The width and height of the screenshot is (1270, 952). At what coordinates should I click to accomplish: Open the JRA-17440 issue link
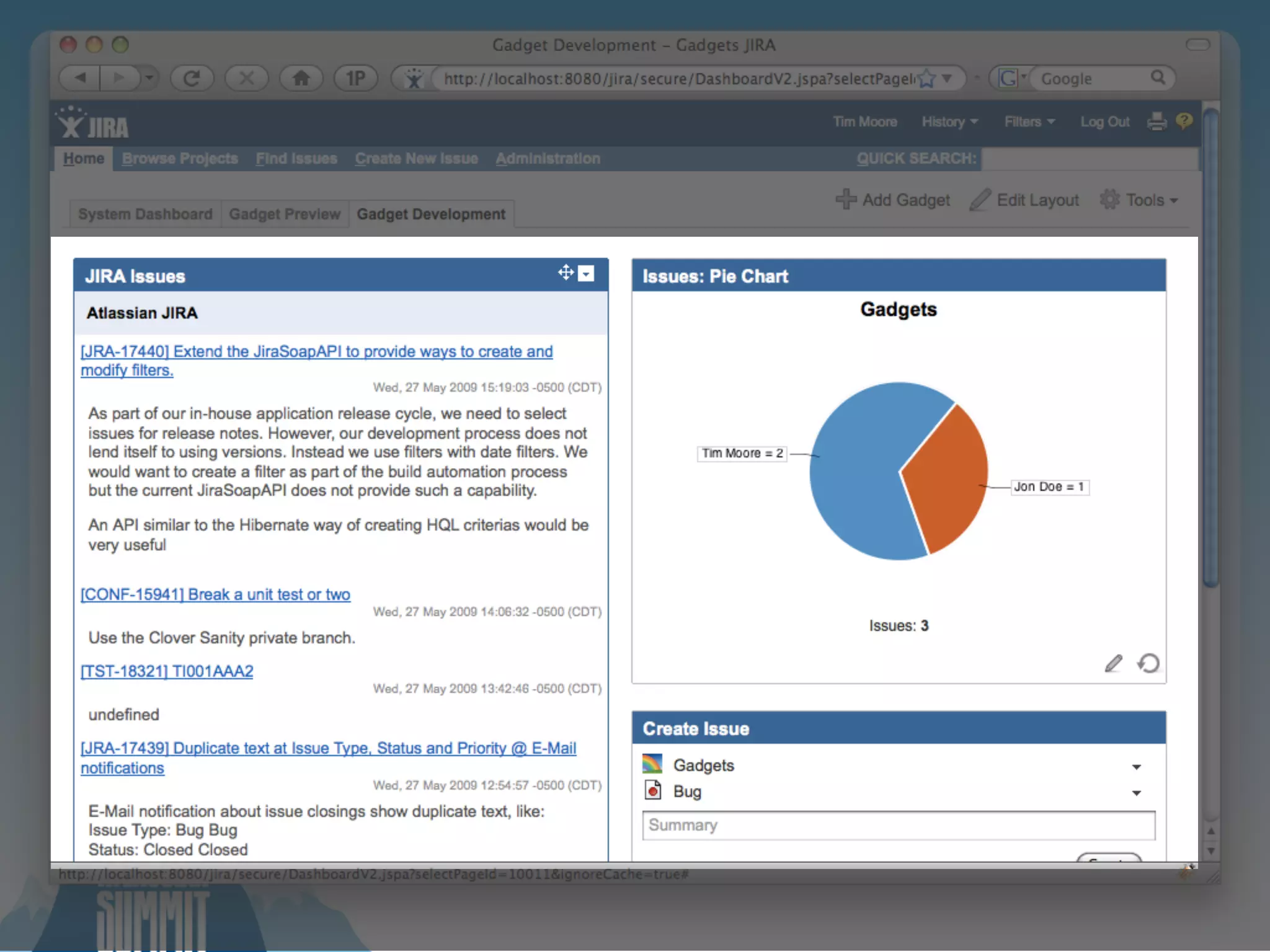click(x=316, y=361)
